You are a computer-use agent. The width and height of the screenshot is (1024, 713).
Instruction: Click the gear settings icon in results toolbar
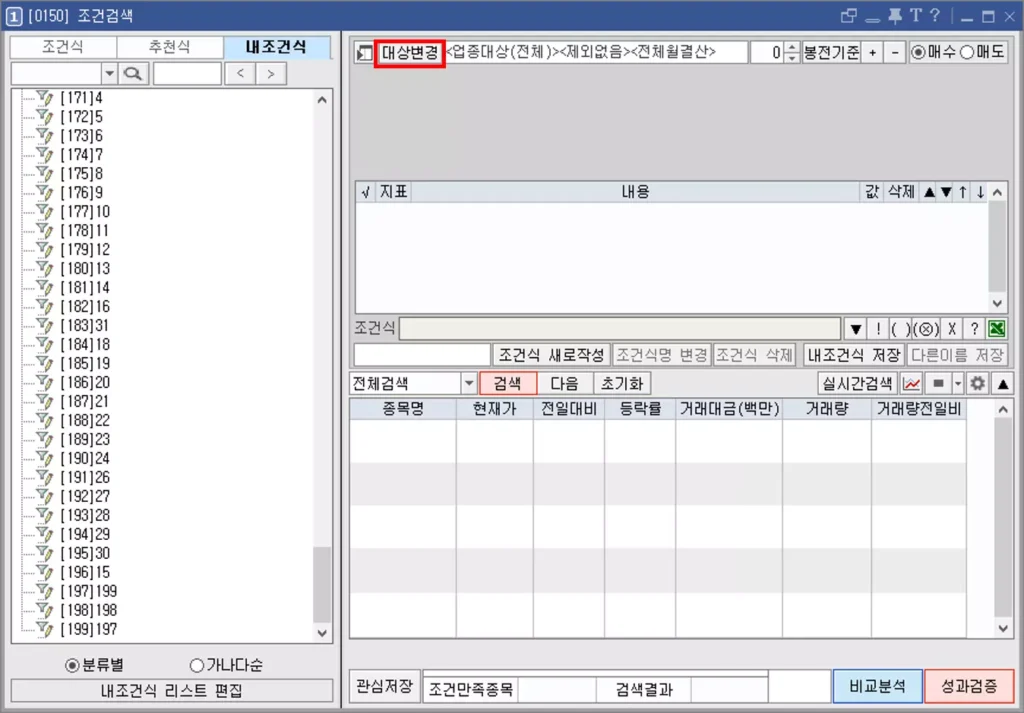click(977, 383)
